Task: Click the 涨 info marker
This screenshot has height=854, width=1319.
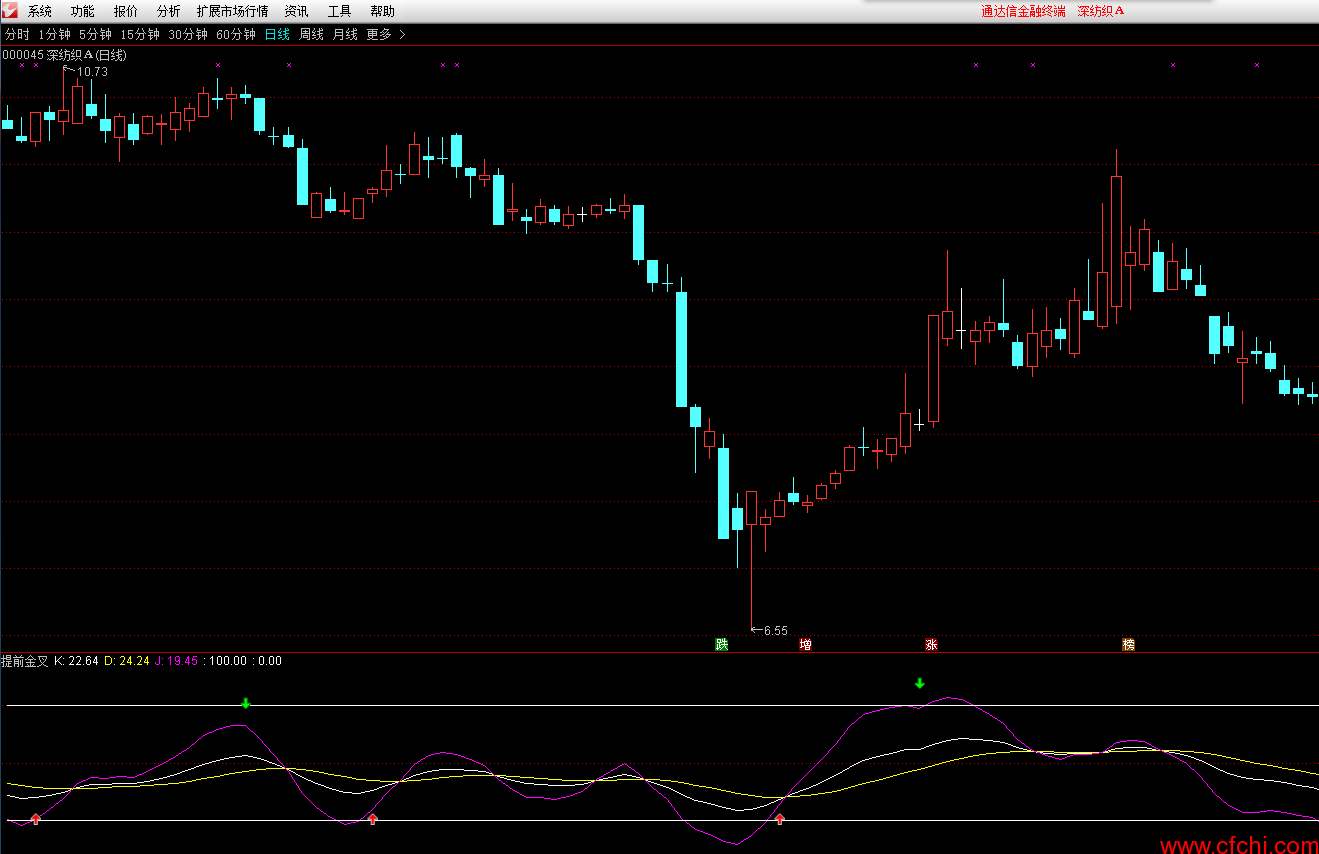Action: coord(931,644)
